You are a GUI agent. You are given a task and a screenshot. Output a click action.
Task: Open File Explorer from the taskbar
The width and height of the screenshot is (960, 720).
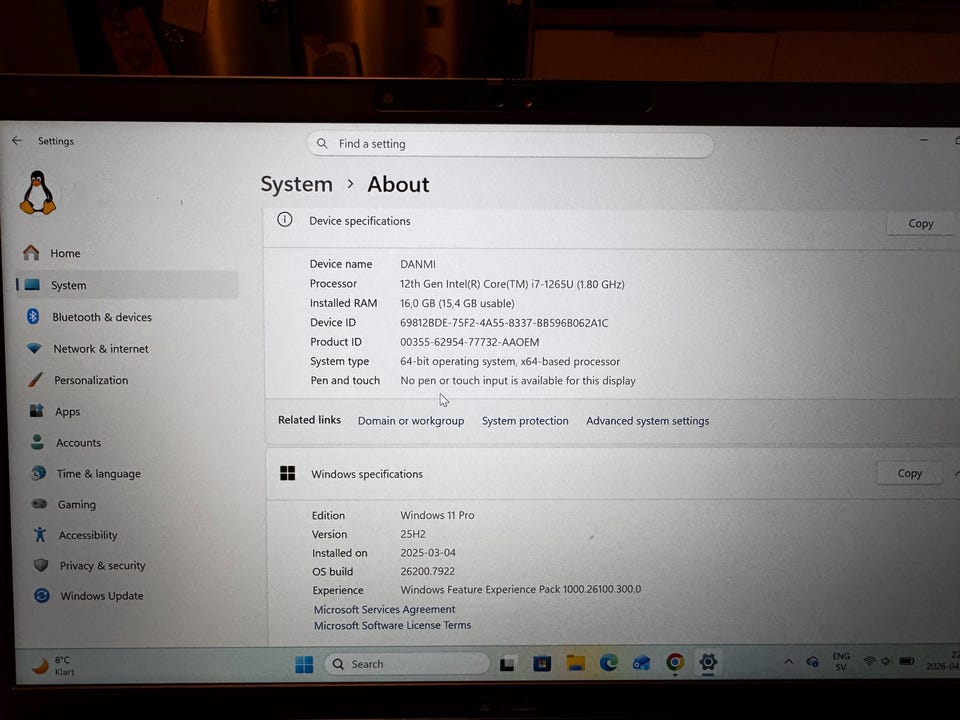click(x=575, y=662)
